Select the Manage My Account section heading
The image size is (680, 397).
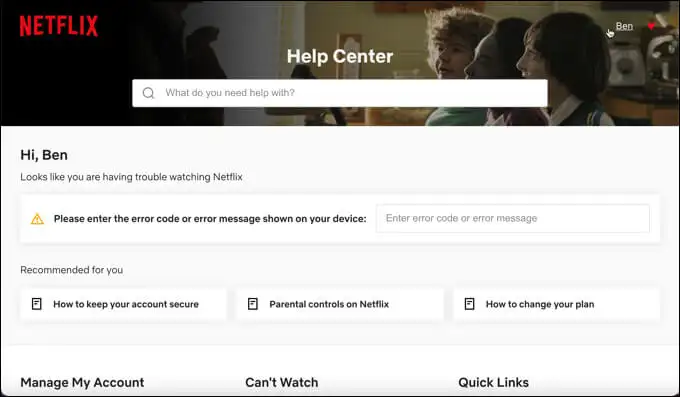[82, 382]
